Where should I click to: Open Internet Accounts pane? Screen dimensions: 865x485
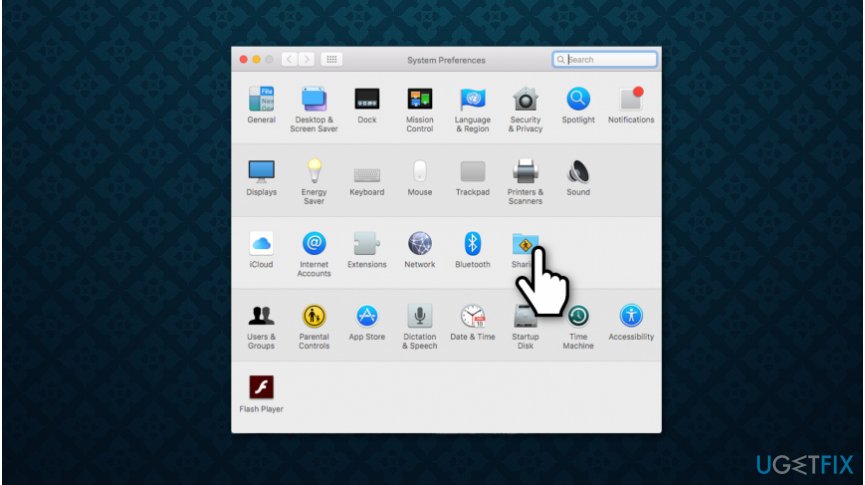coord(314,243)
